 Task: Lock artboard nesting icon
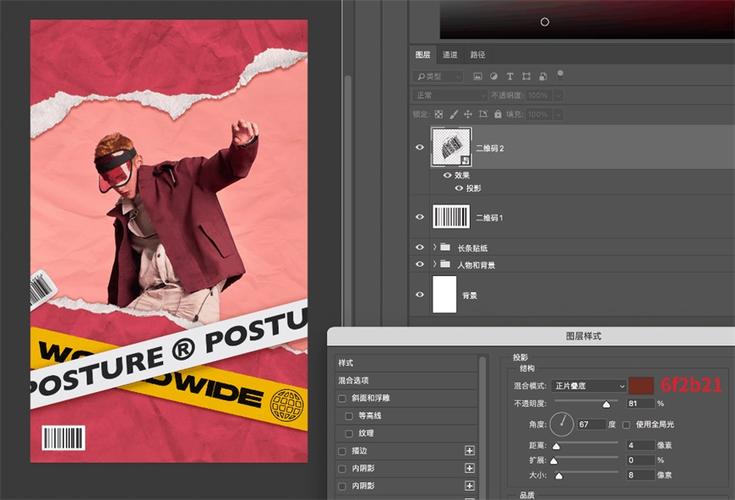point(483,114)
